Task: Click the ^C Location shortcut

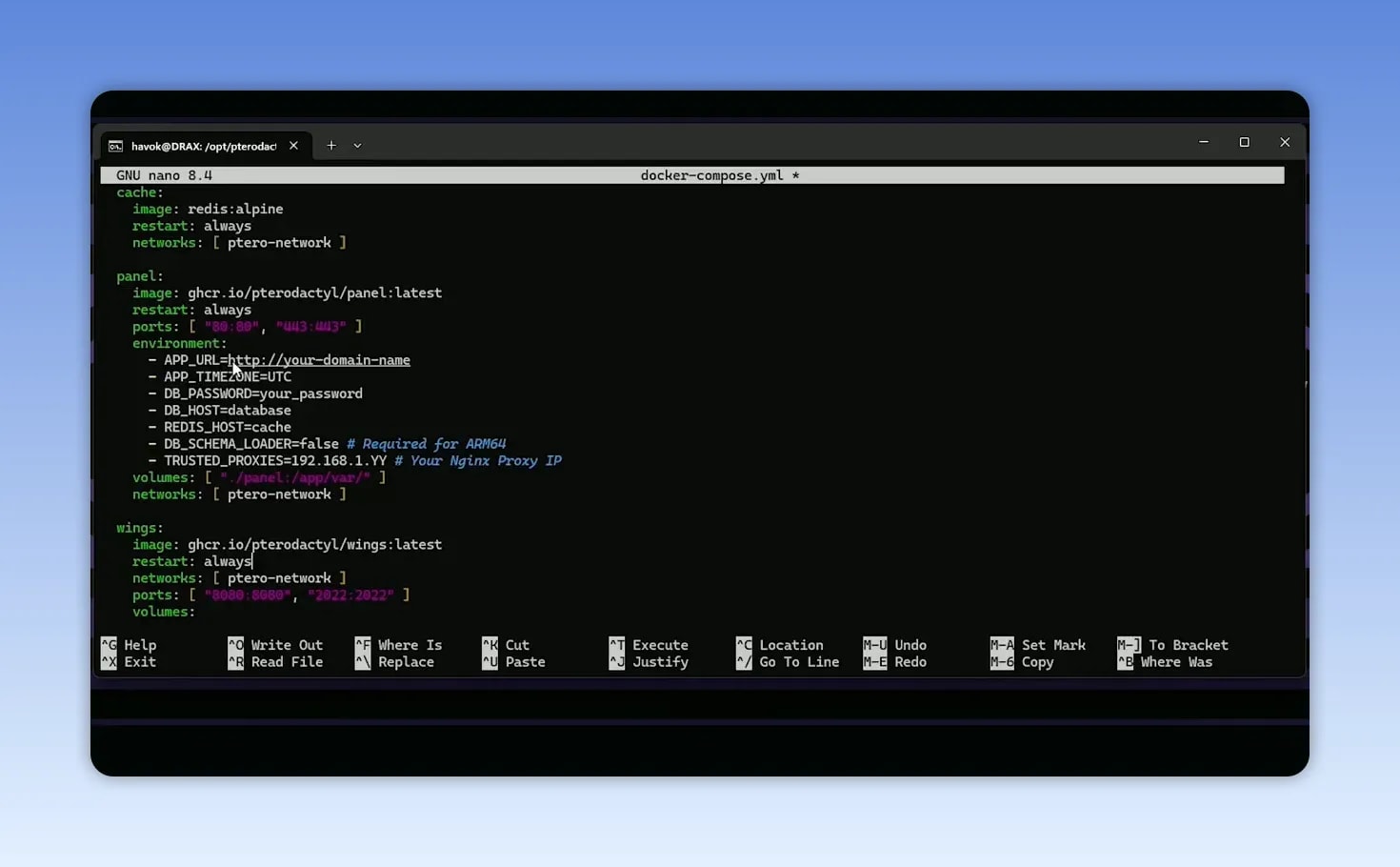Action: point(780,645)
